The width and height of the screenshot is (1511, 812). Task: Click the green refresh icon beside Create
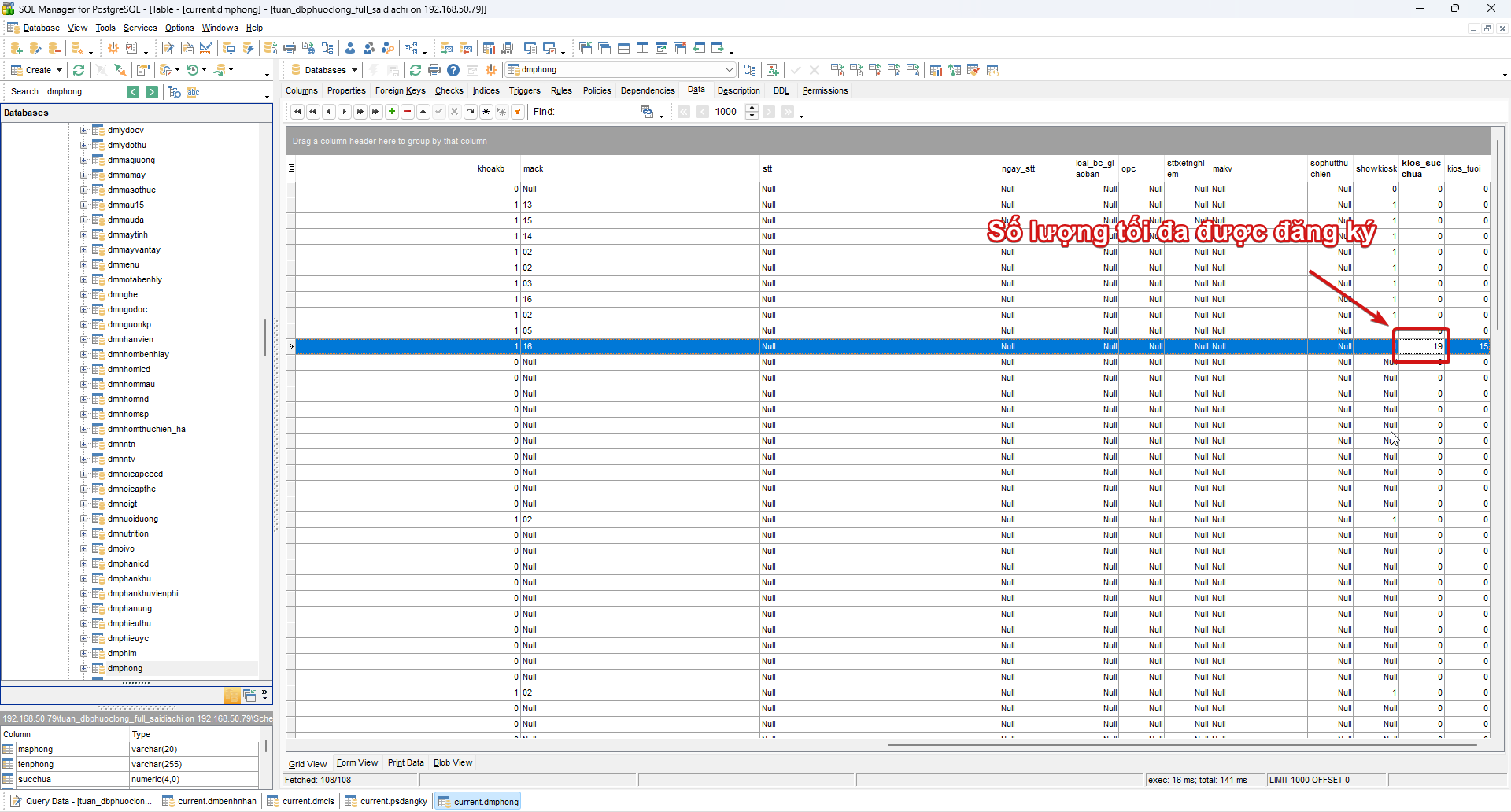pos(79,70)
